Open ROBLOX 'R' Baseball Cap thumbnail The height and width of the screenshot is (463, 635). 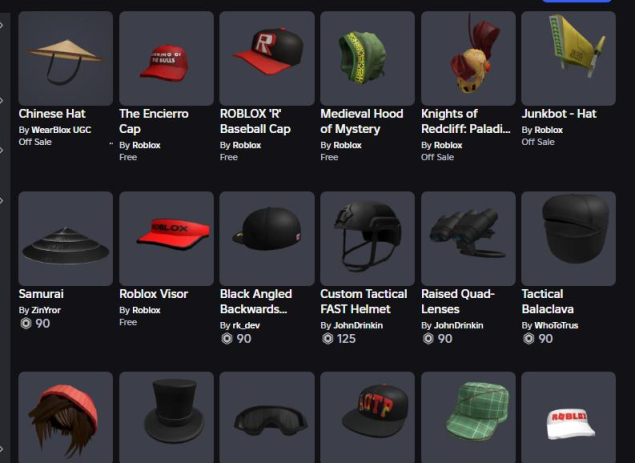(x=267, y=58)
